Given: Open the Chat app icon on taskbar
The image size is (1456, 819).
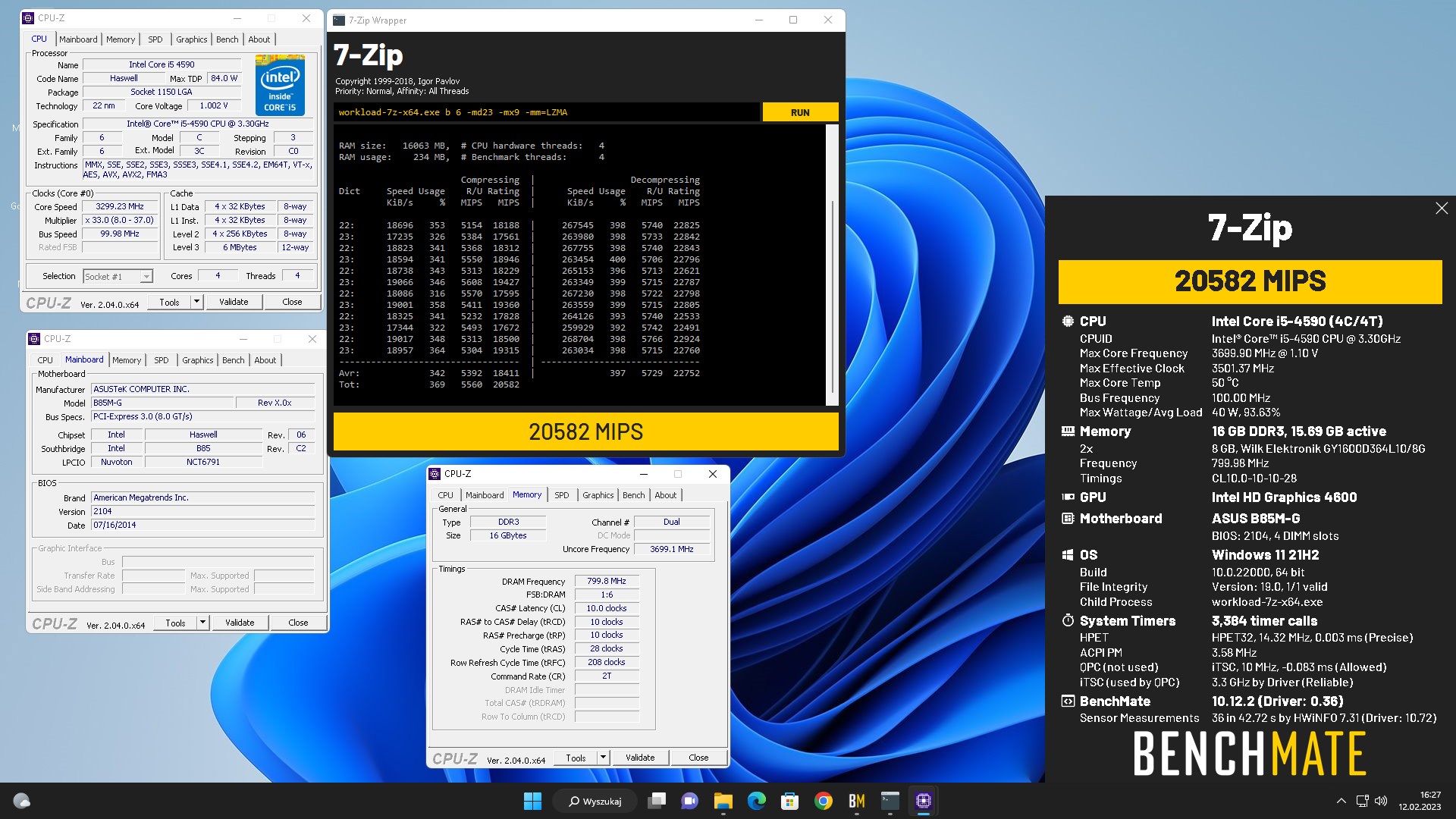Looking at the screenshot, I should click(x=689, y=801).
